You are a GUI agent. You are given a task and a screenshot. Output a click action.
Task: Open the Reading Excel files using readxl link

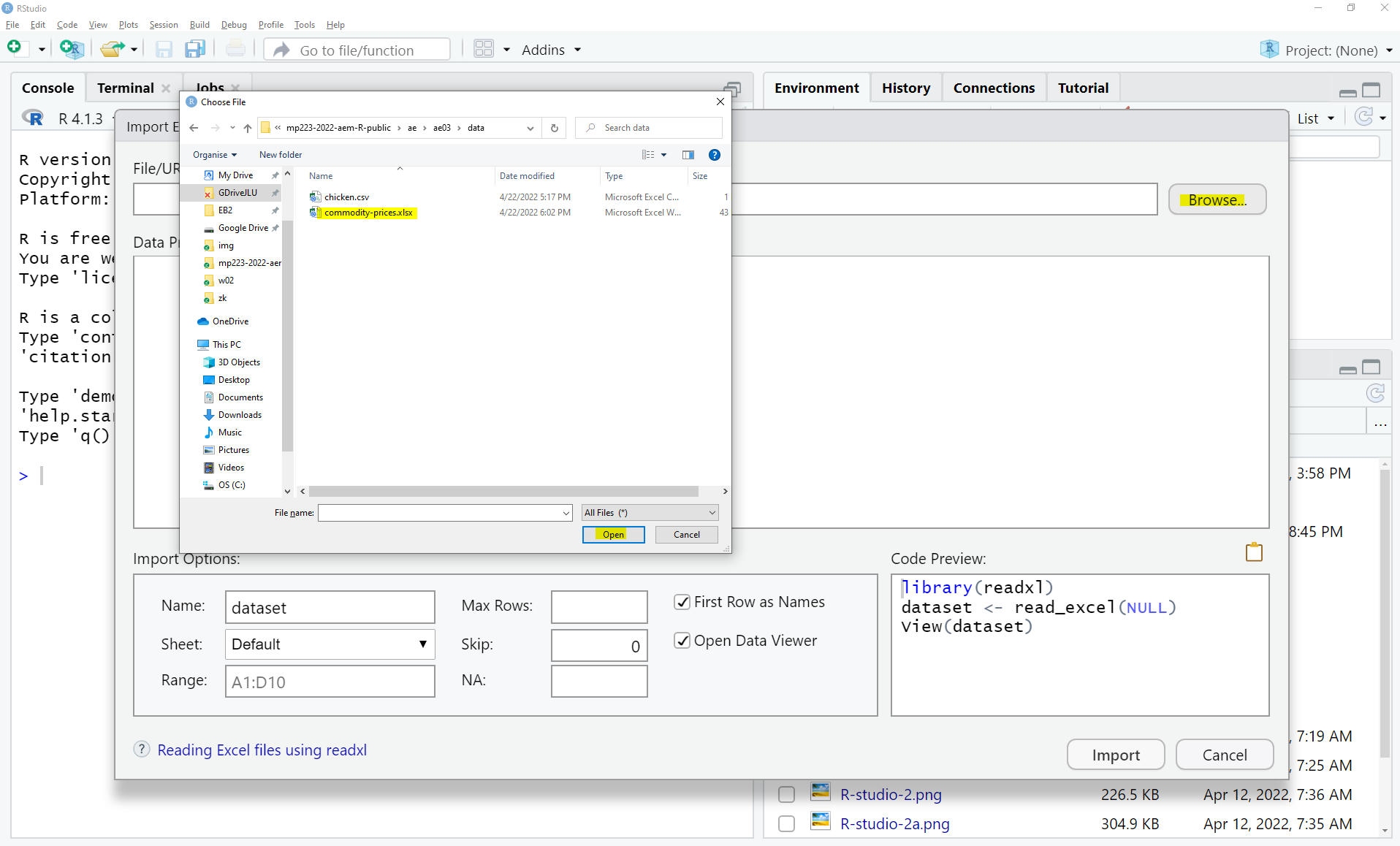(x=262, y=750)
